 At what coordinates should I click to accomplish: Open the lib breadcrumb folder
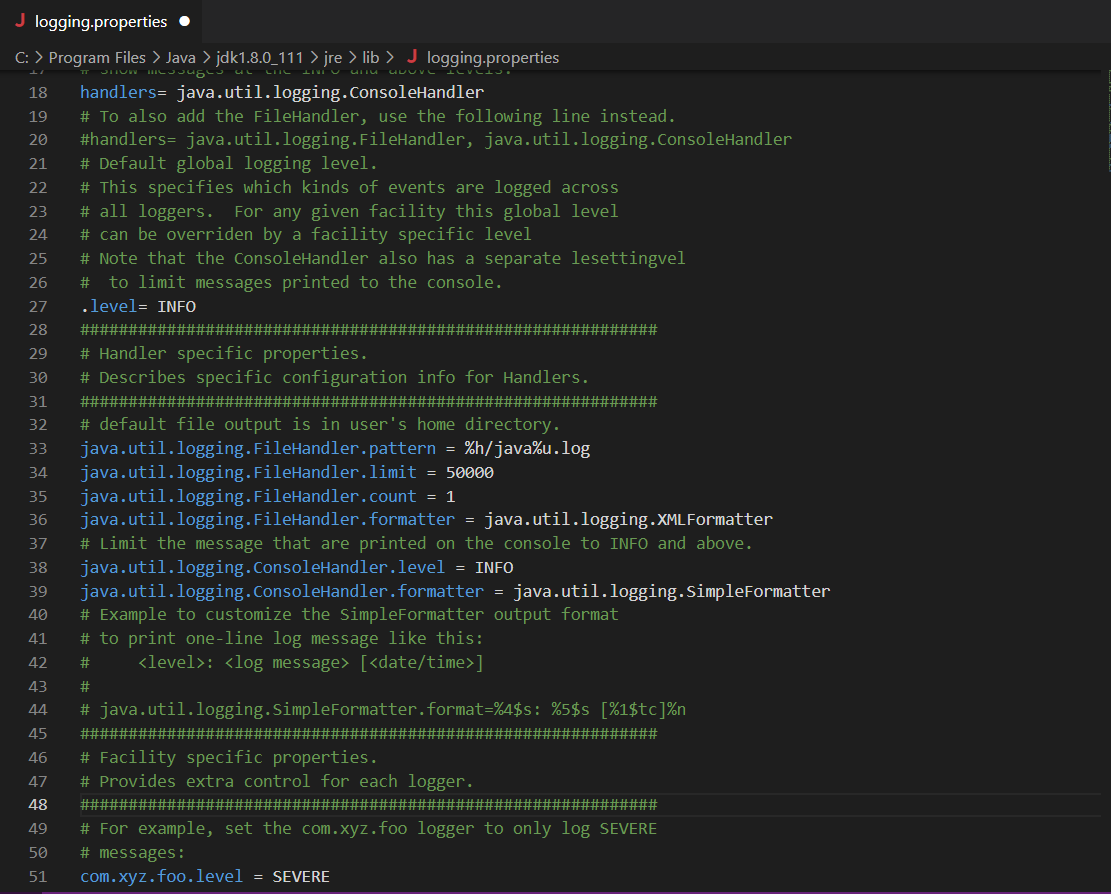[371, 57]
